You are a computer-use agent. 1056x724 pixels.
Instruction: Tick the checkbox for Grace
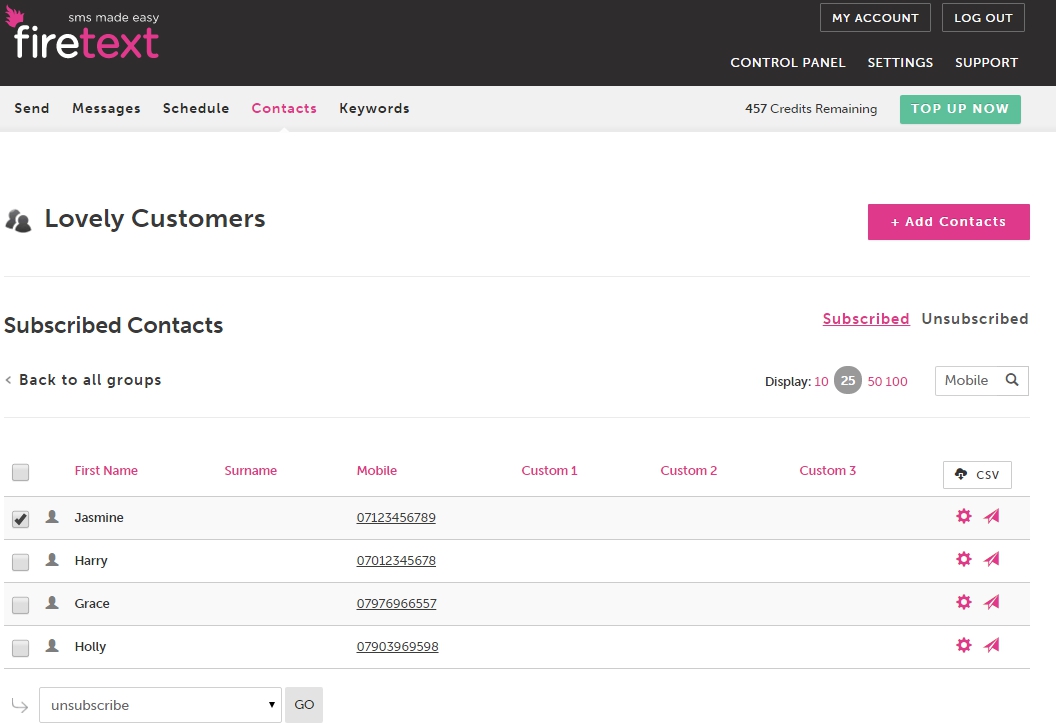click(20, 605)
